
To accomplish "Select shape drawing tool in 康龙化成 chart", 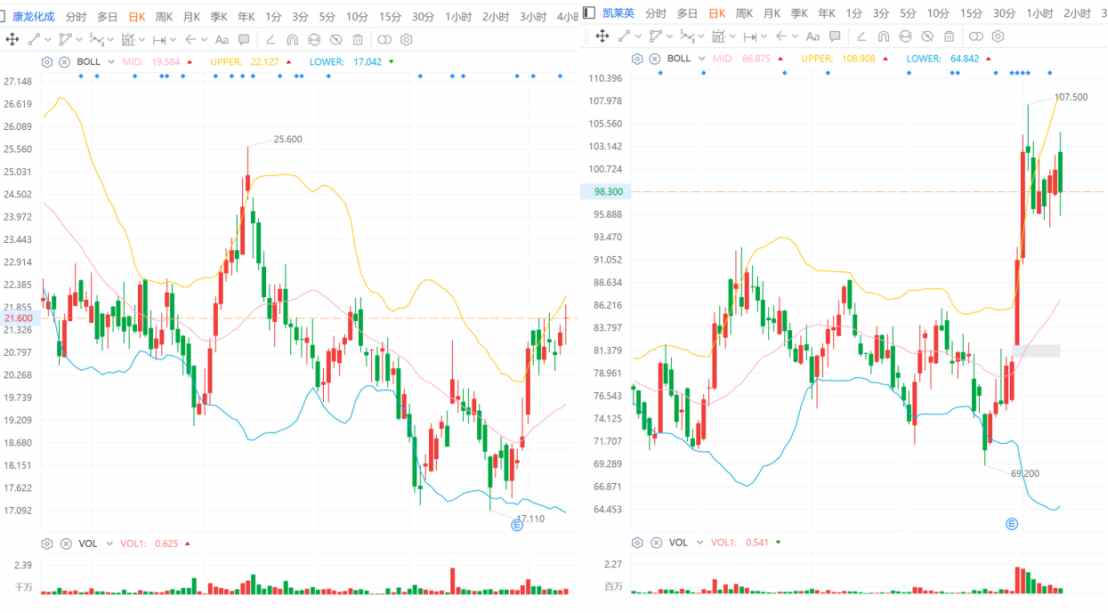I will pos(65,40).
